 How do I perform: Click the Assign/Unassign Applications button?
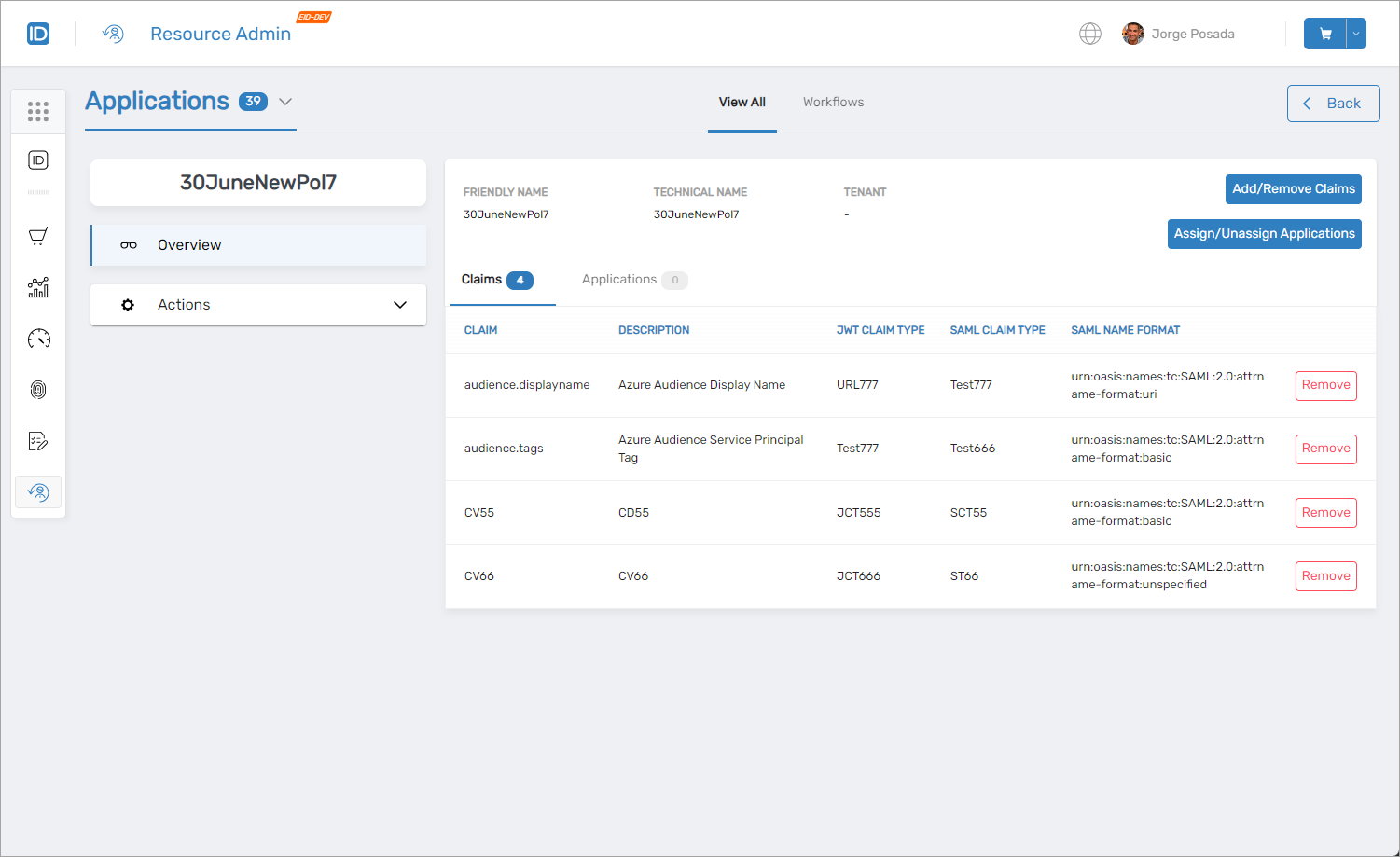click(x=1264, y=233)
